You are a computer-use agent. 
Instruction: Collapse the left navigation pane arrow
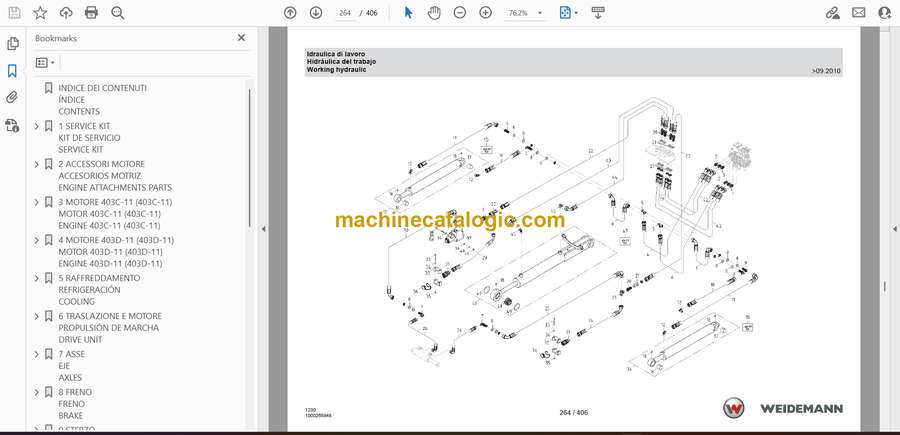pos(263,229)
